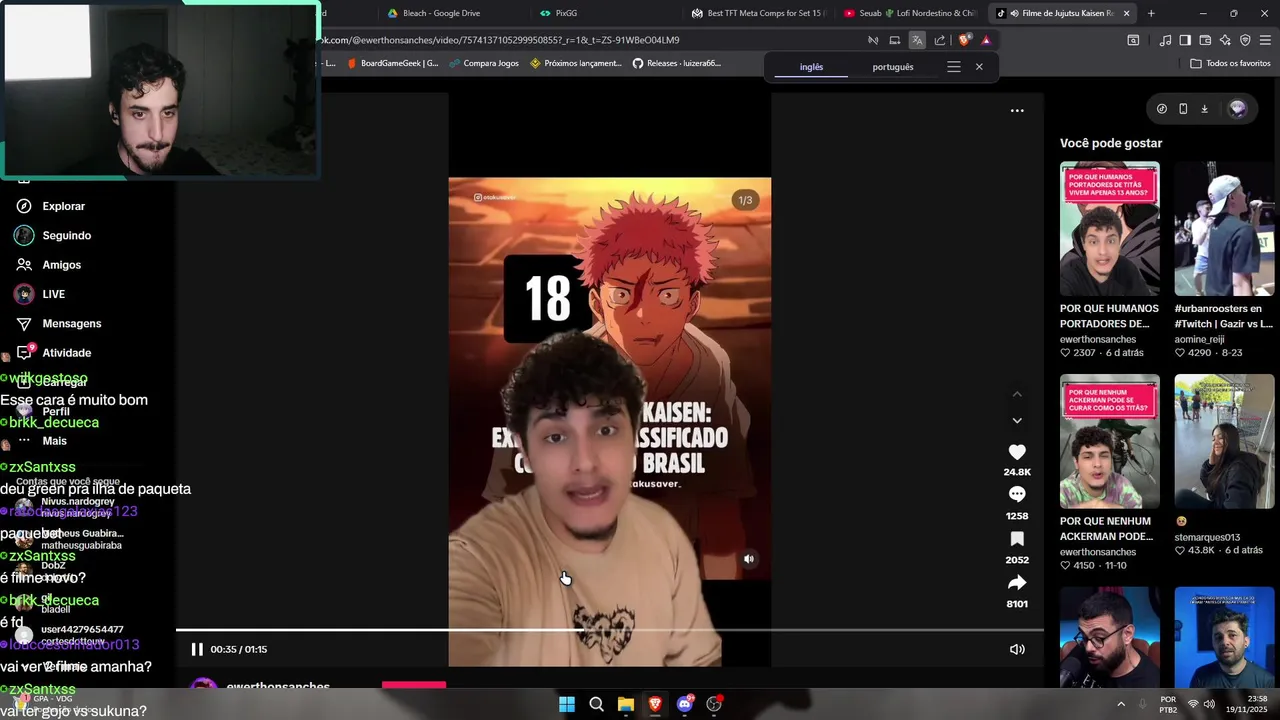The width and height of the screenshot is (1280, 720).
Task: Open Mensagens in the sidebar
Action: click(59, 323)
